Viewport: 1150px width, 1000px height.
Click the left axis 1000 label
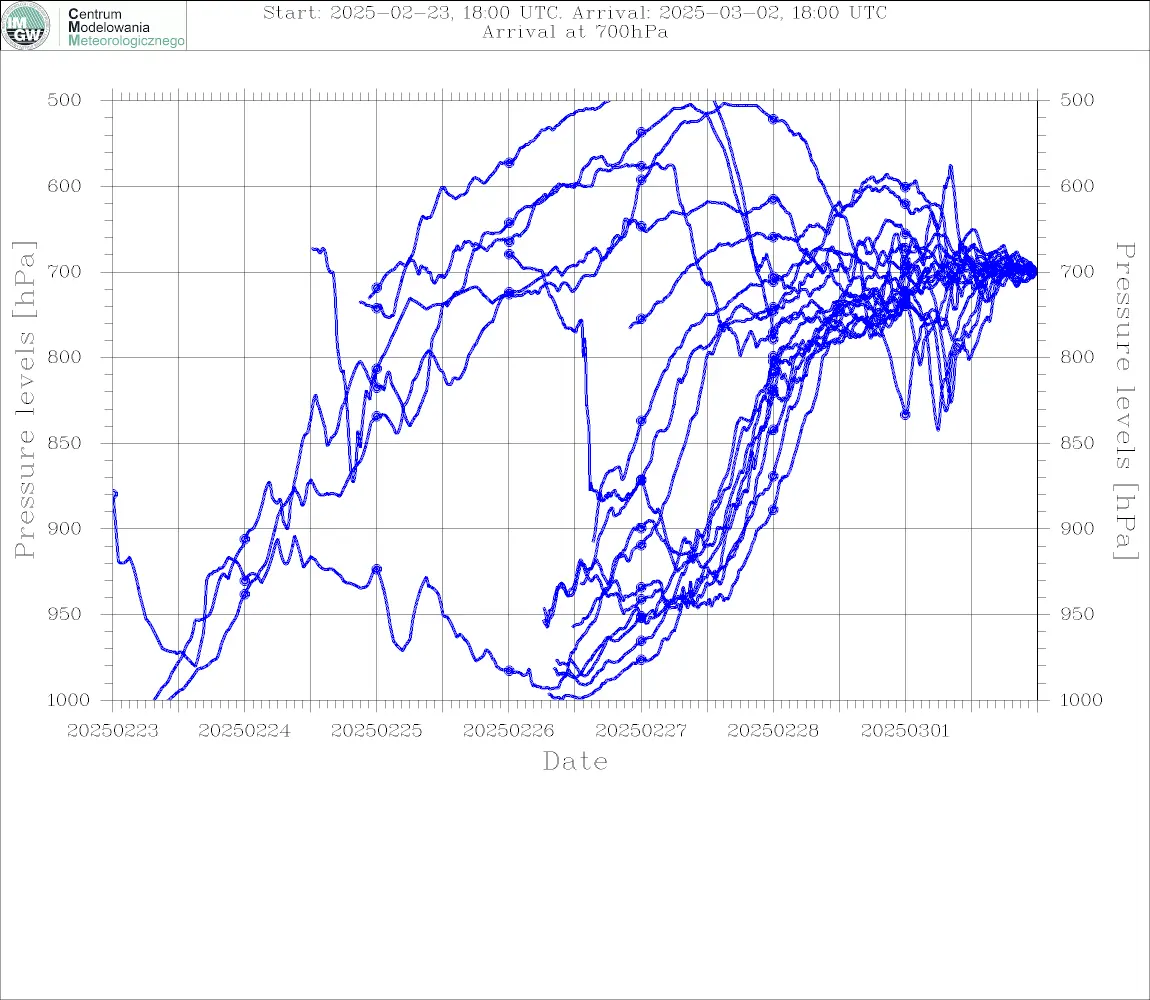pos(69,700)
